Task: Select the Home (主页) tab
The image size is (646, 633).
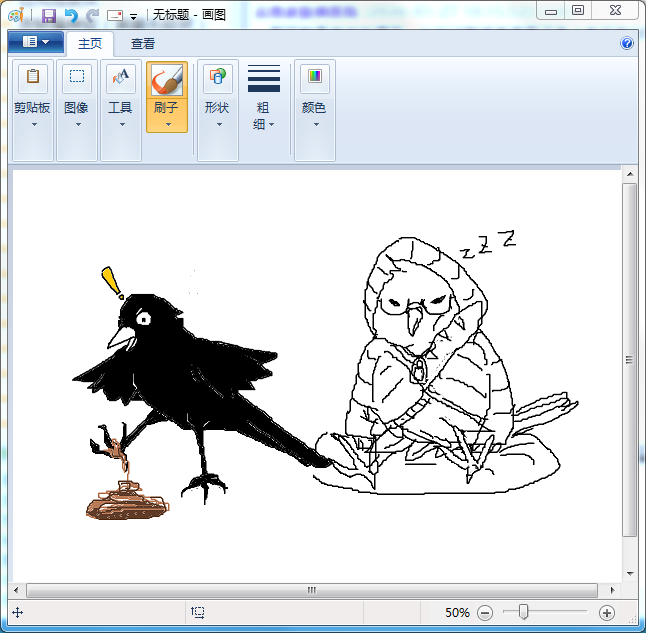Action: (90, 44)
